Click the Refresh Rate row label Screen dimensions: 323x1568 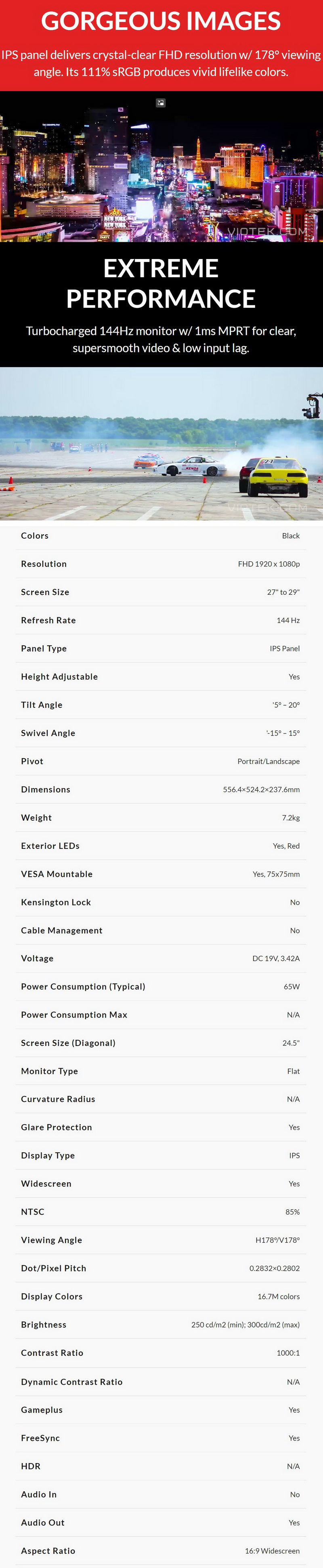(x=48, y=620)
